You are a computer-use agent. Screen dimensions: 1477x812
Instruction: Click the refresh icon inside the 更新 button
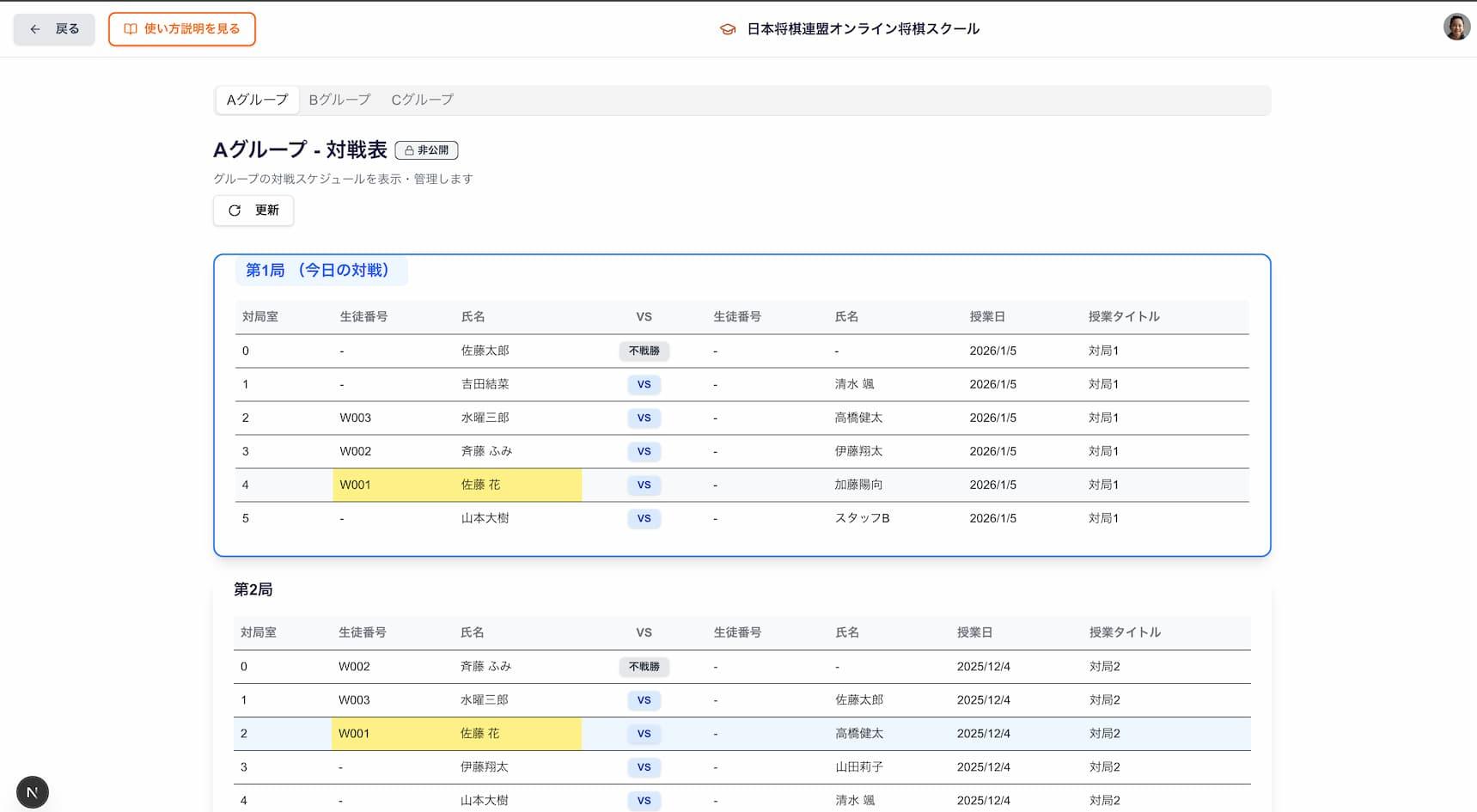(234, 210)
